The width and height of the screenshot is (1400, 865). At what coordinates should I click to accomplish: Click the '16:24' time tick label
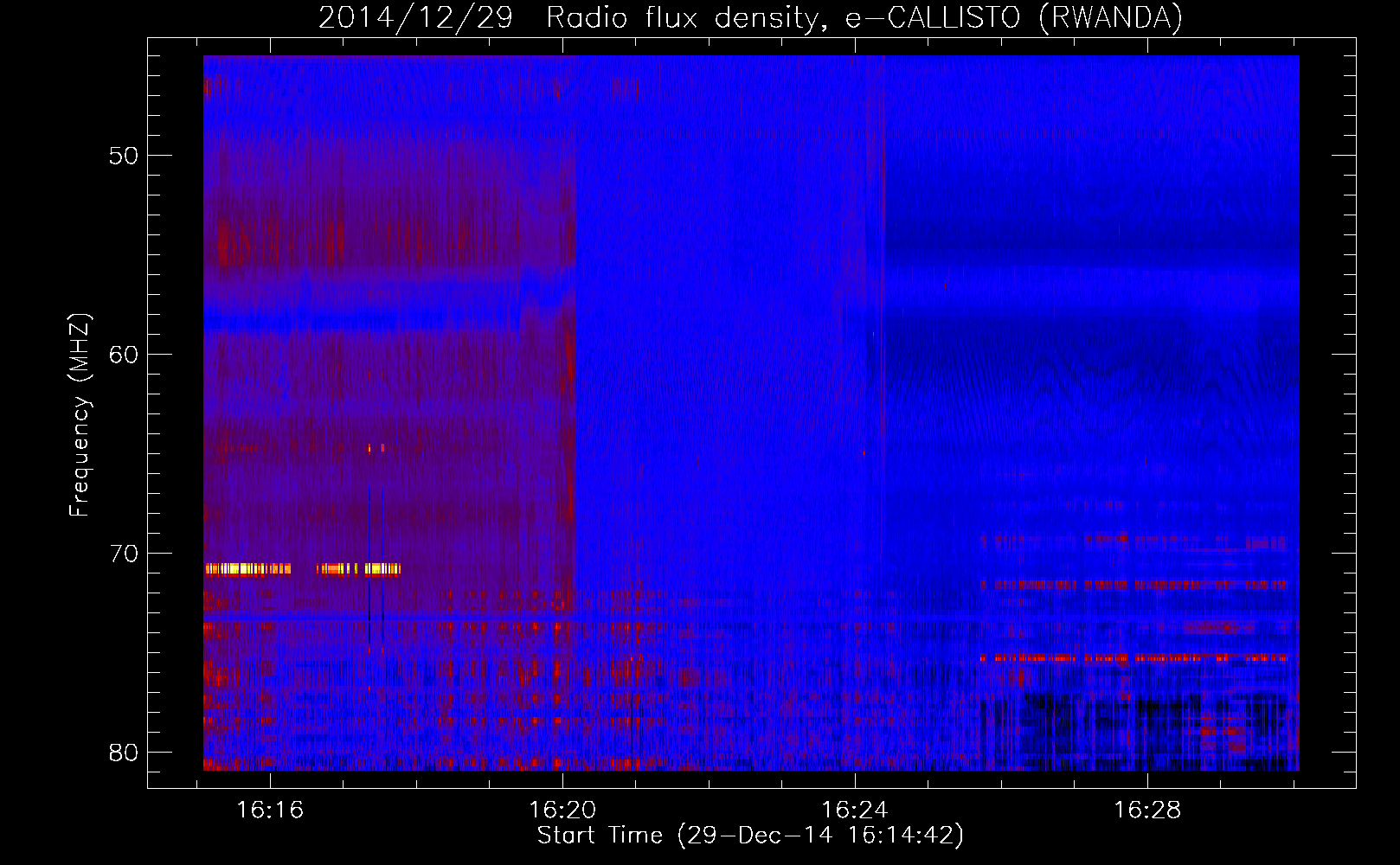pyautogui.click(x=855, y=811)
